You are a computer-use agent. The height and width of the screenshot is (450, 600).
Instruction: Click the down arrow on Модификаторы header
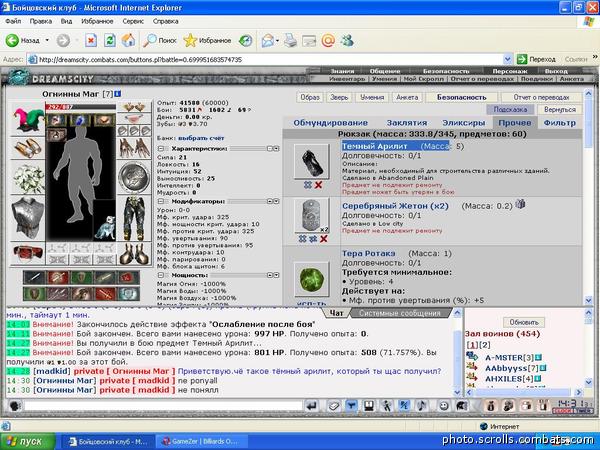click(276, 201)
